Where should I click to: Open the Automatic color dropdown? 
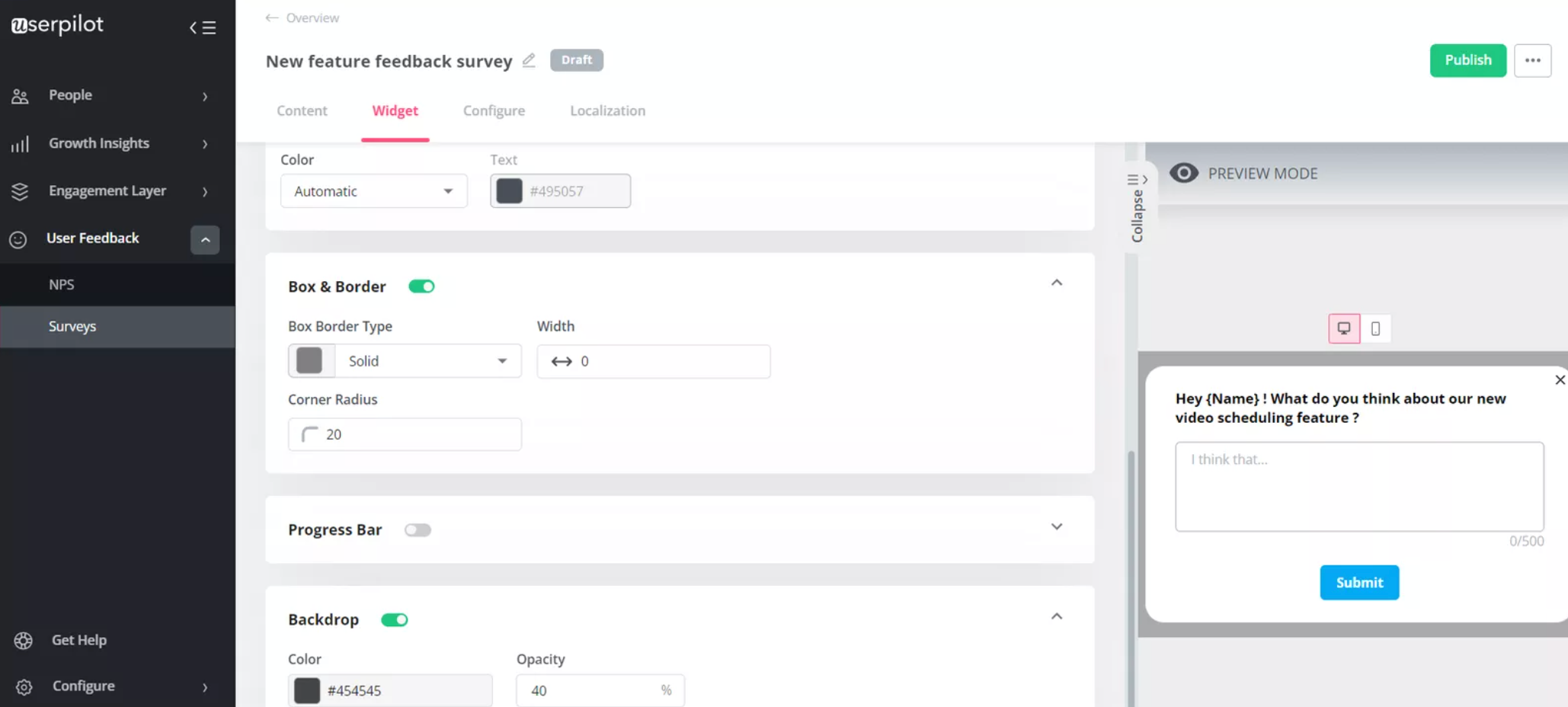[x=373, y=191]
